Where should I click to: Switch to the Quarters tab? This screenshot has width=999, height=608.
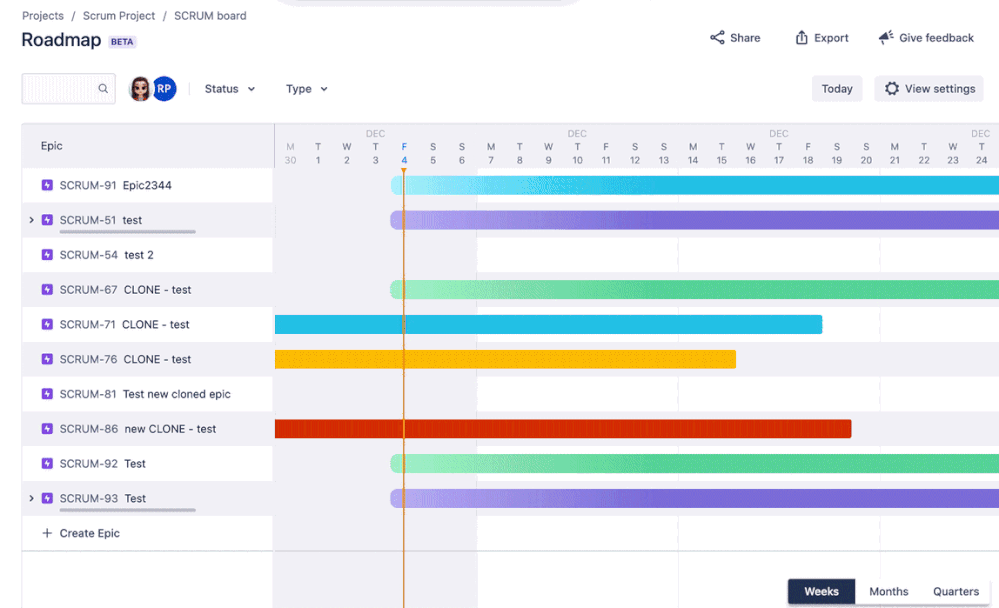(955, 591)
